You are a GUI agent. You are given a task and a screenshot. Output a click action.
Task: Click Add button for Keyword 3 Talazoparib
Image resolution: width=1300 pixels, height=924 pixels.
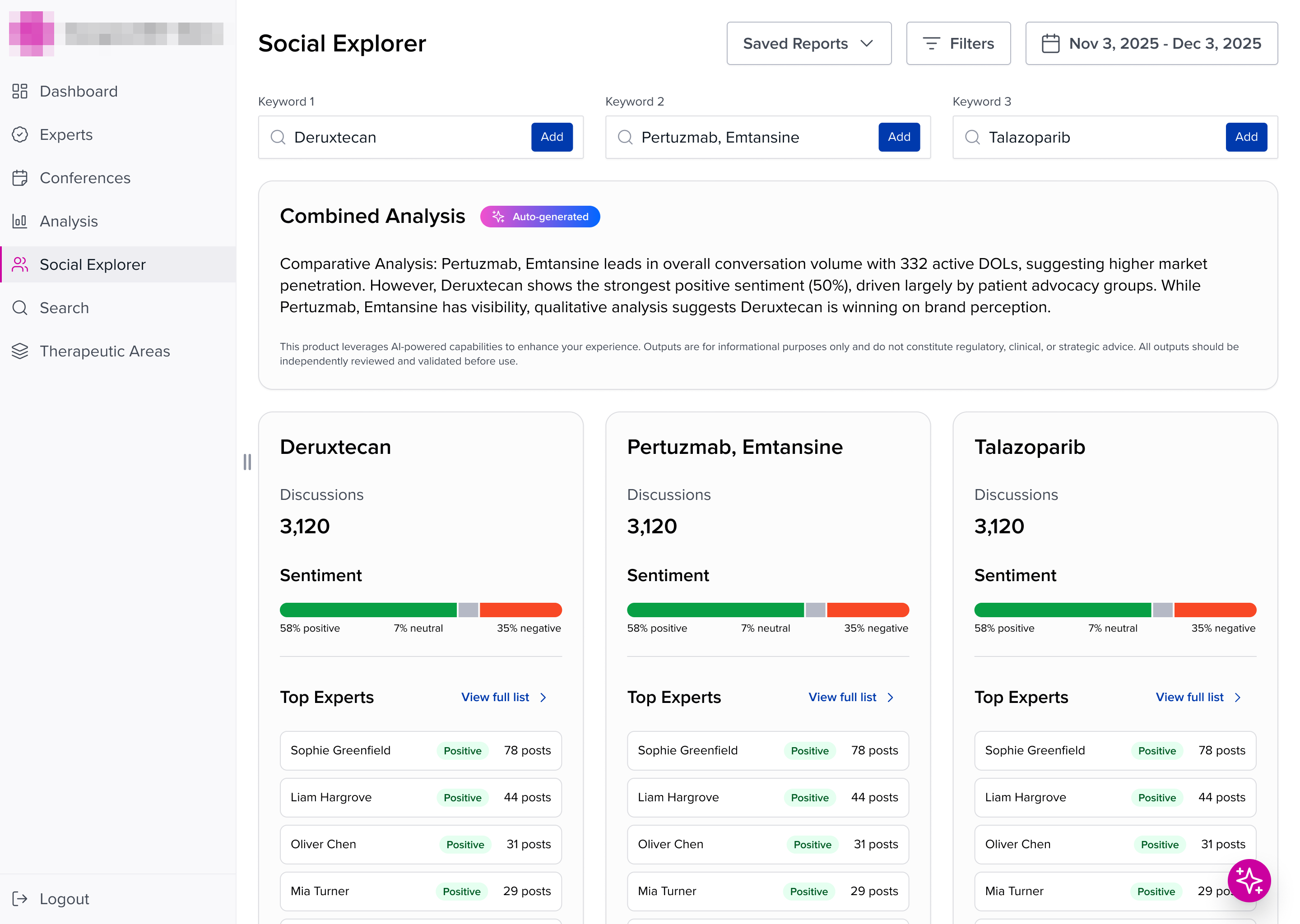pos(1246,137)
